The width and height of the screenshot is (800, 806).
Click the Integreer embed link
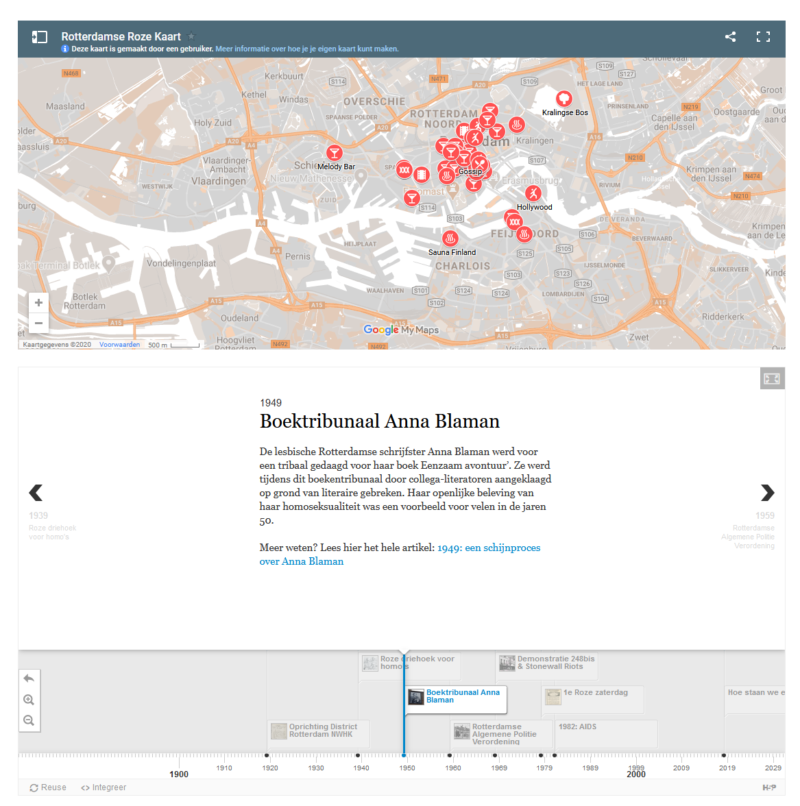(103, 787)
